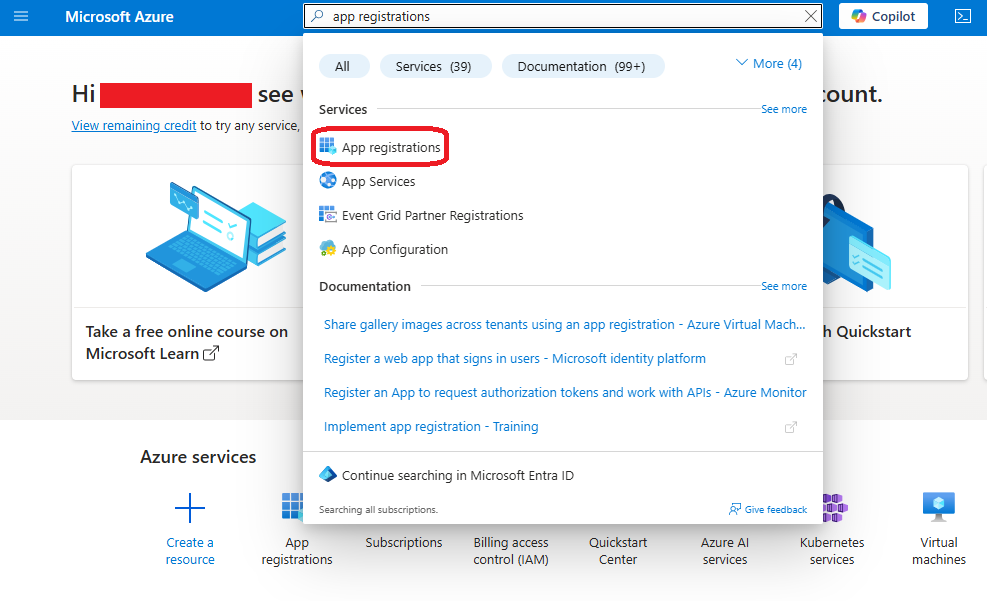Clear the search box text
The width and height of the screenshot is (987, 601).
[x=810, y=17]
